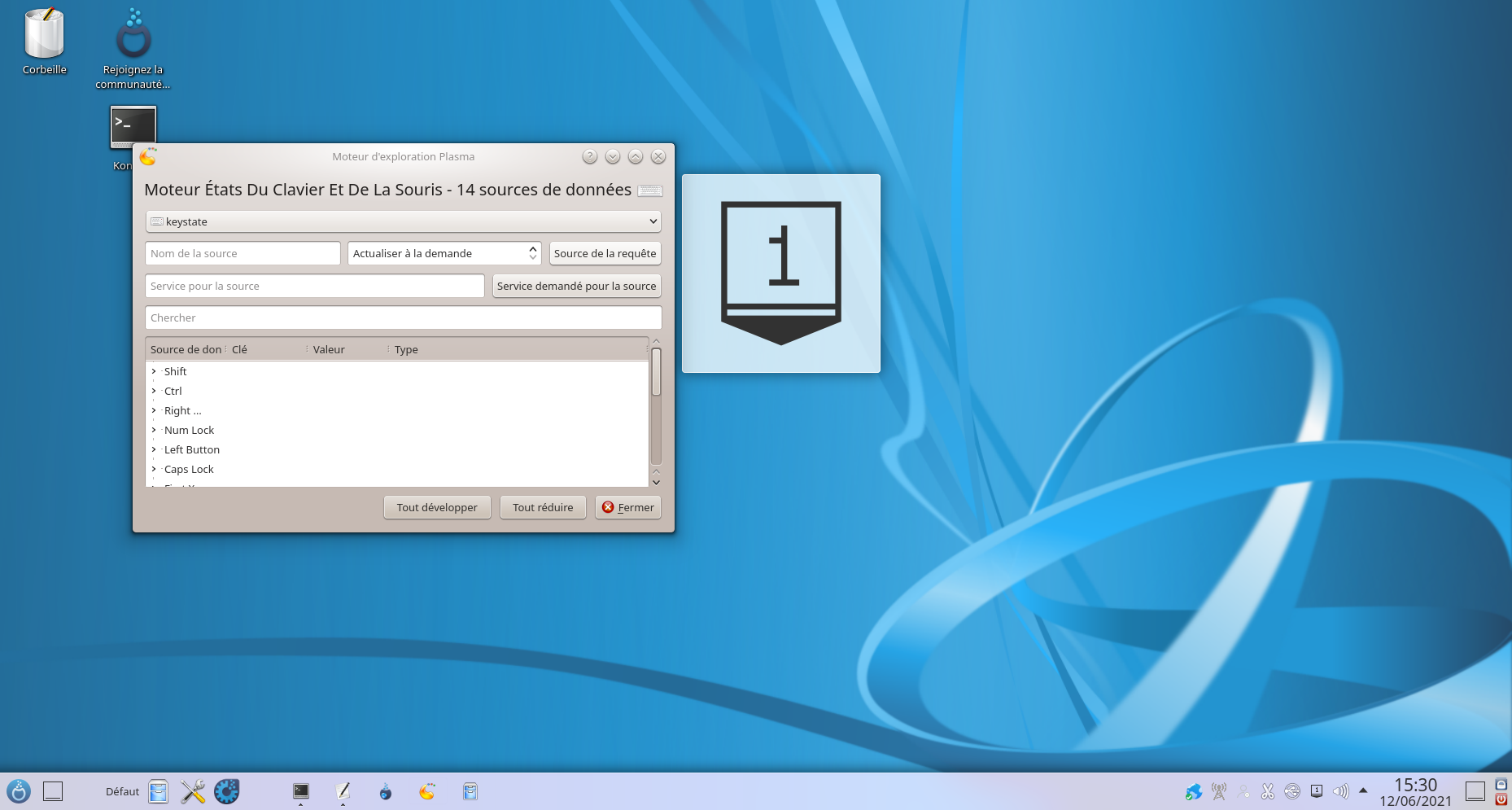This screenshot has height=810, width=1512.
Task: Click the red power logout icon
Action: point(1501,799)
